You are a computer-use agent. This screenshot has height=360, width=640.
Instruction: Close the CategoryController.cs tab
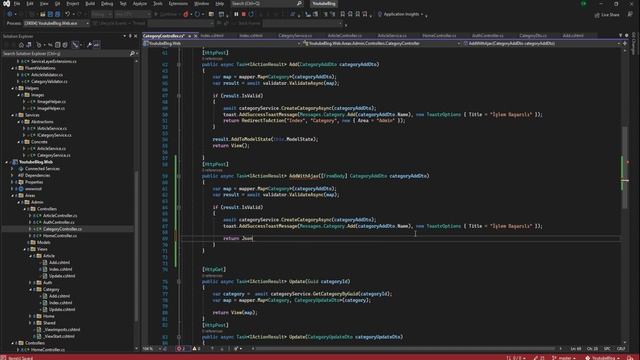(196, 36)
